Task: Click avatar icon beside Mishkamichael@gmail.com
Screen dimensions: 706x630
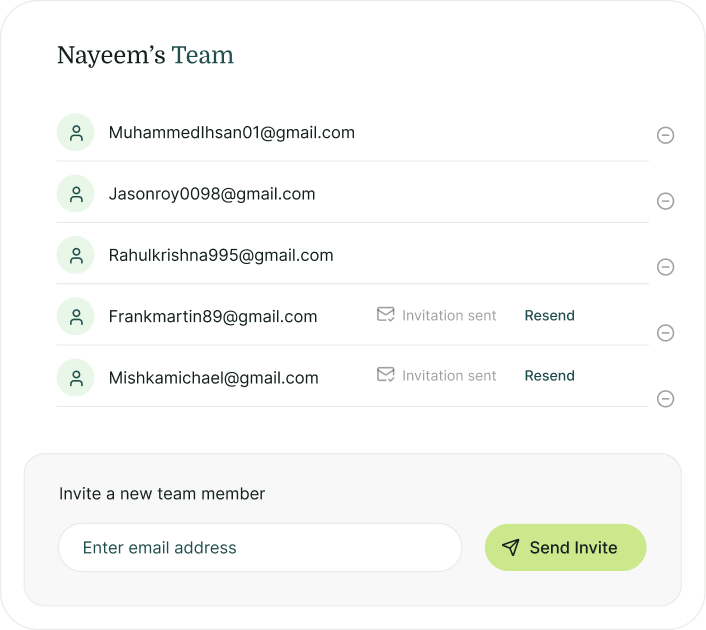Action: coord(76,377)
